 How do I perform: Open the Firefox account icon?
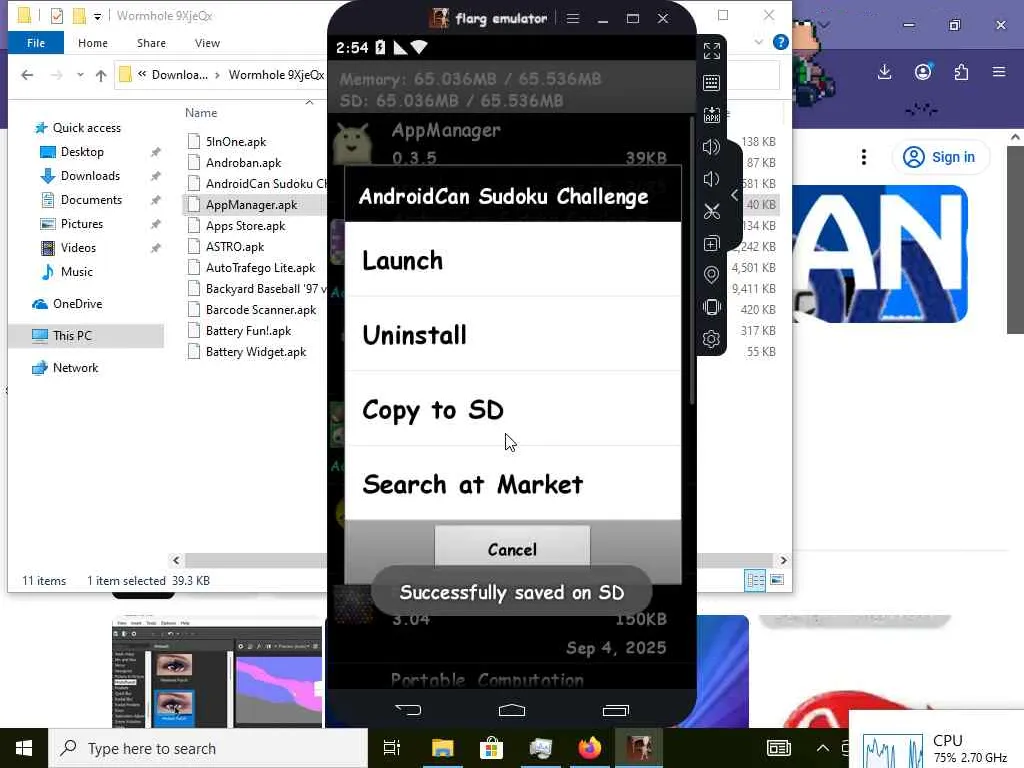[x=923, y=72]
